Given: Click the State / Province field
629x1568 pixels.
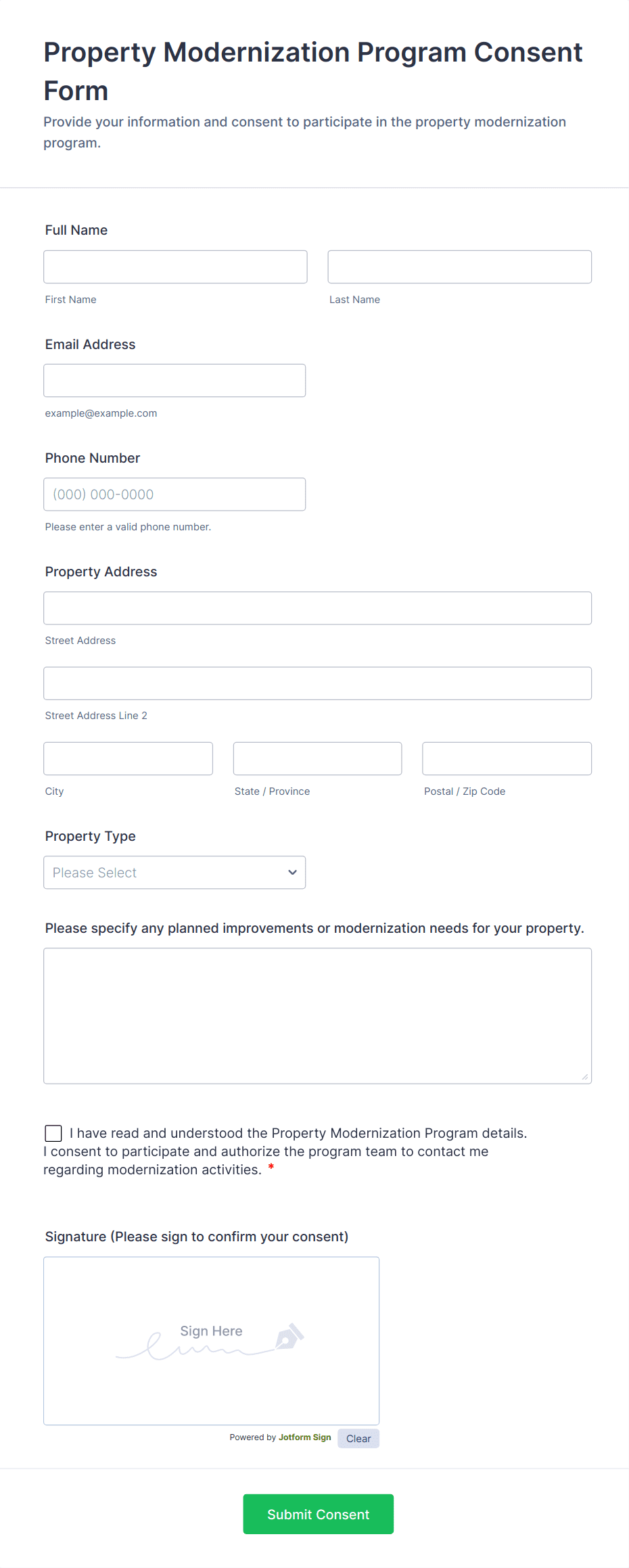Looking at the screenshot, I should point(317,759).
